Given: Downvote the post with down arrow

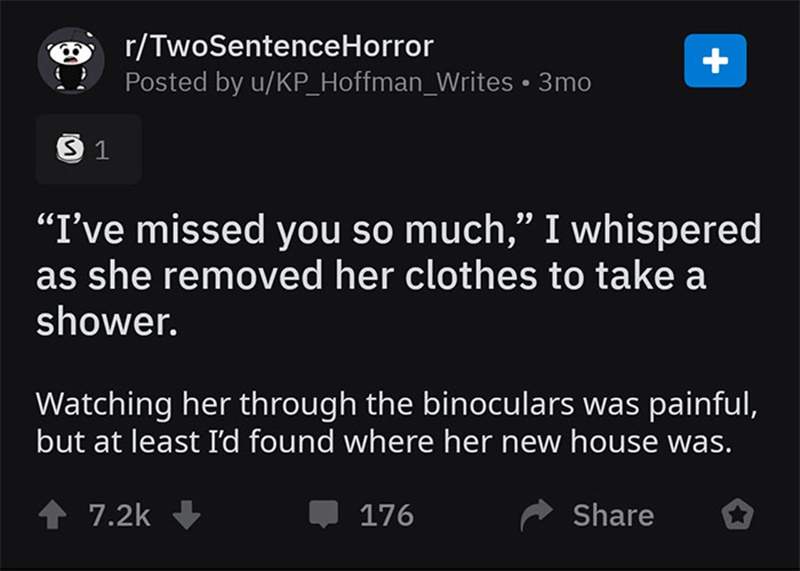Looking at the screenshot, I should (x=187, y=514).
